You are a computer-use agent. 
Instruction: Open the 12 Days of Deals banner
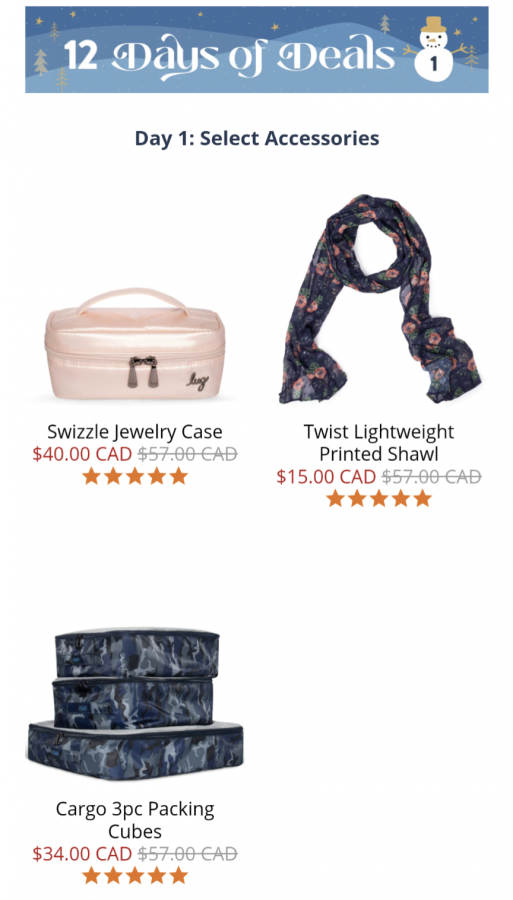(256, 49)
